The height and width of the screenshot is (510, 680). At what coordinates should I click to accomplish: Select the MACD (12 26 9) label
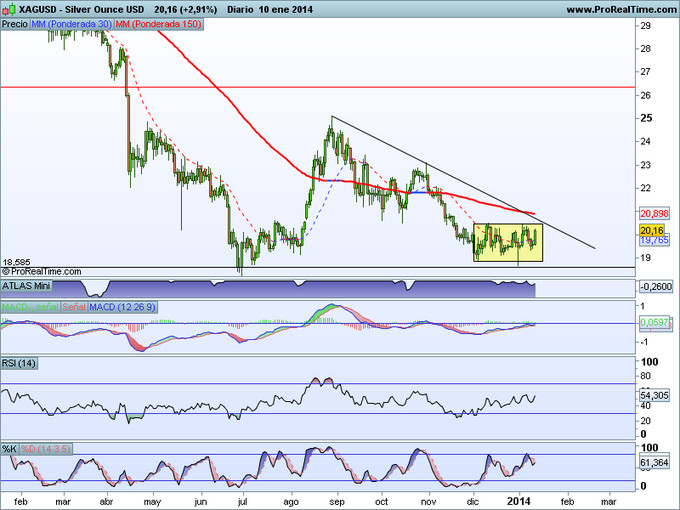(x=122, y=305)
